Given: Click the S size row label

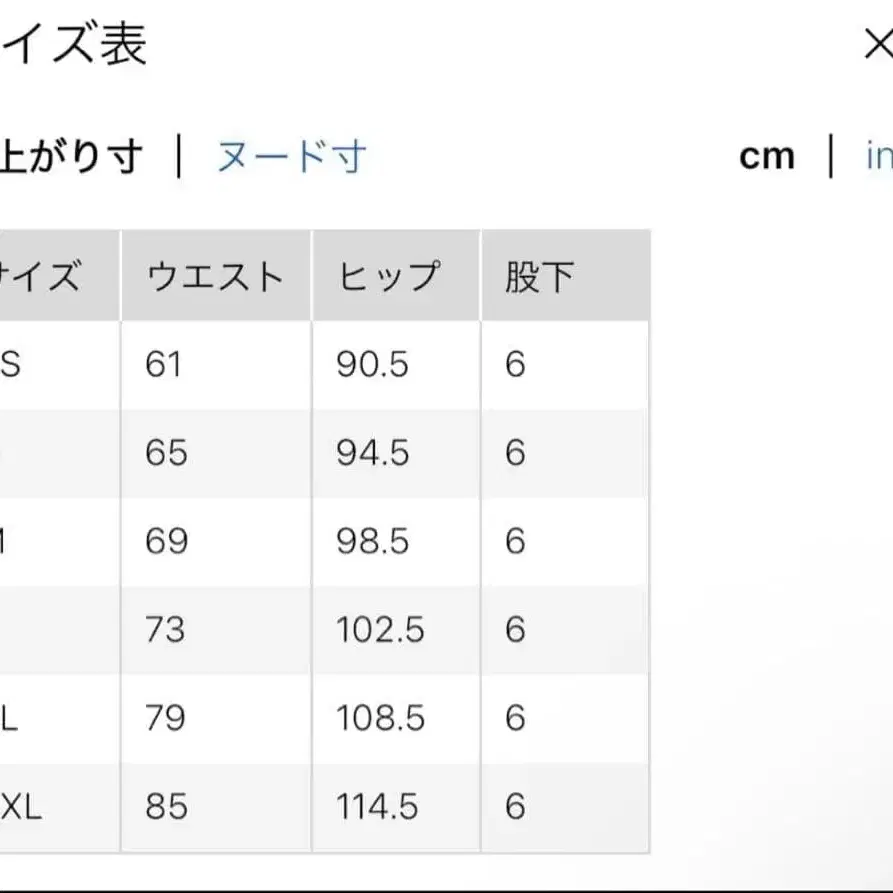Looking at the screenshot, I should pos(10,364).
